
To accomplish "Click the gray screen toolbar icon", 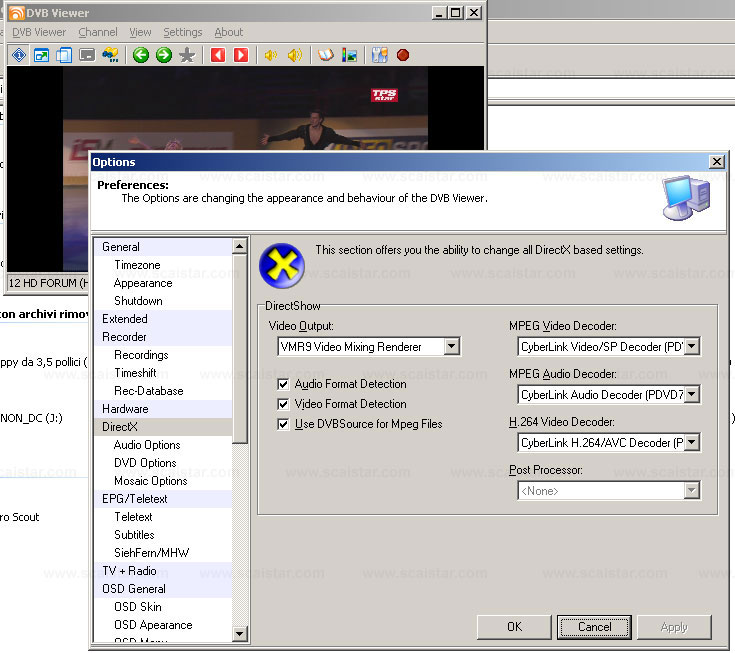I will (87, 55).
